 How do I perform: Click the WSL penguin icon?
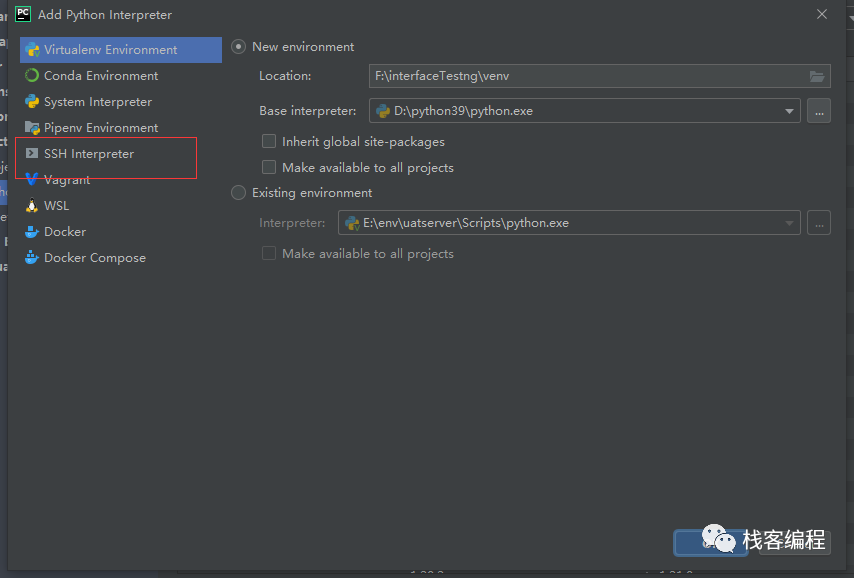[x=32, y=205]
